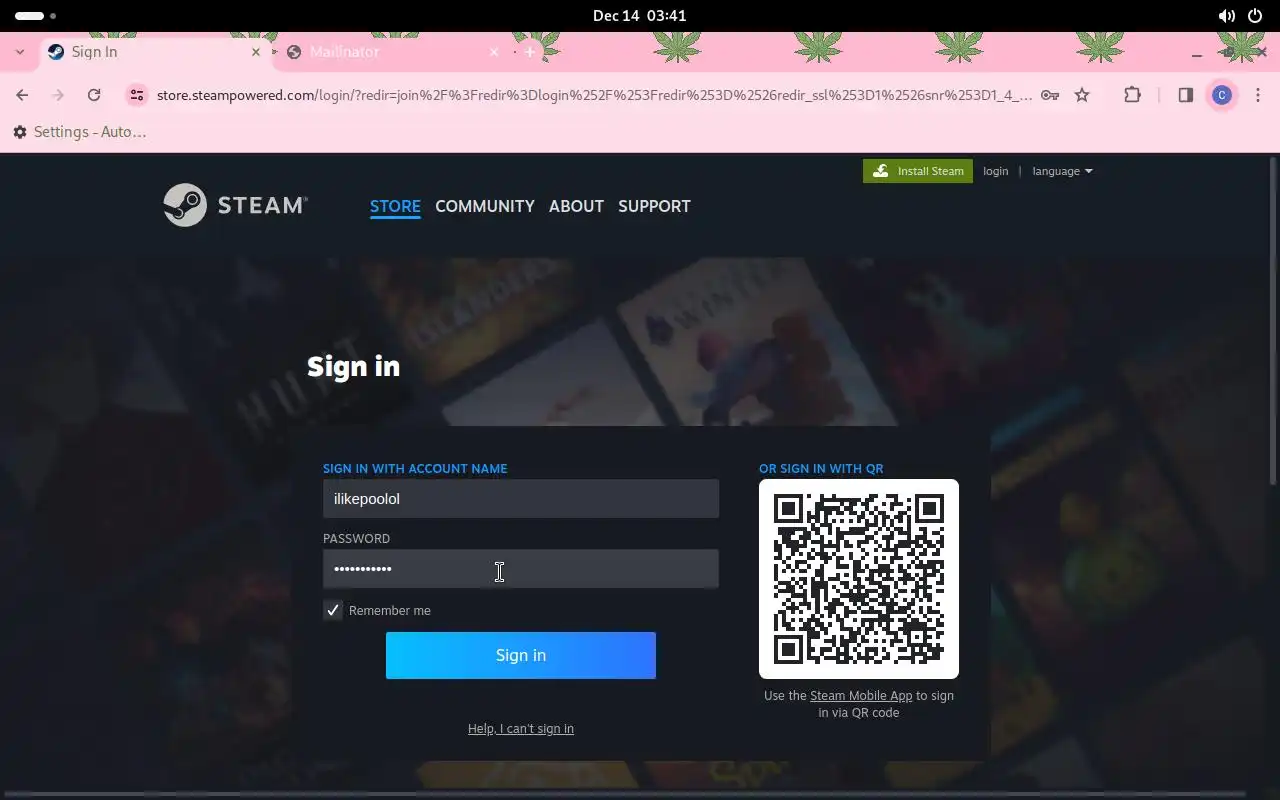Open the browser extensions puzzle icon
Screen dimensions: 1280x800
[x=1132, y=95]
